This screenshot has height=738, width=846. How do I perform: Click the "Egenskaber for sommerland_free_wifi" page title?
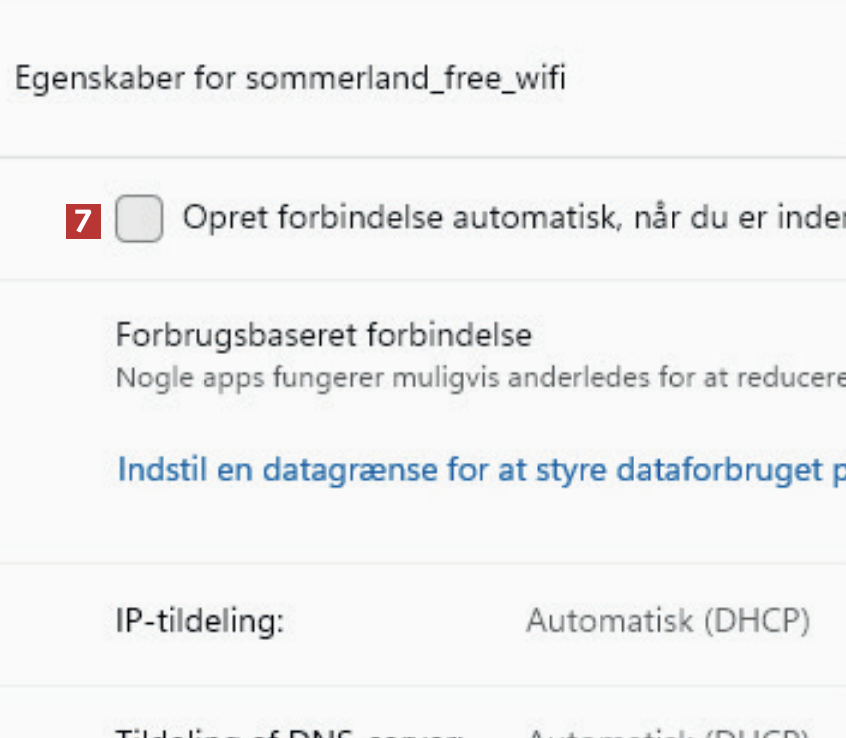point(290,79)
